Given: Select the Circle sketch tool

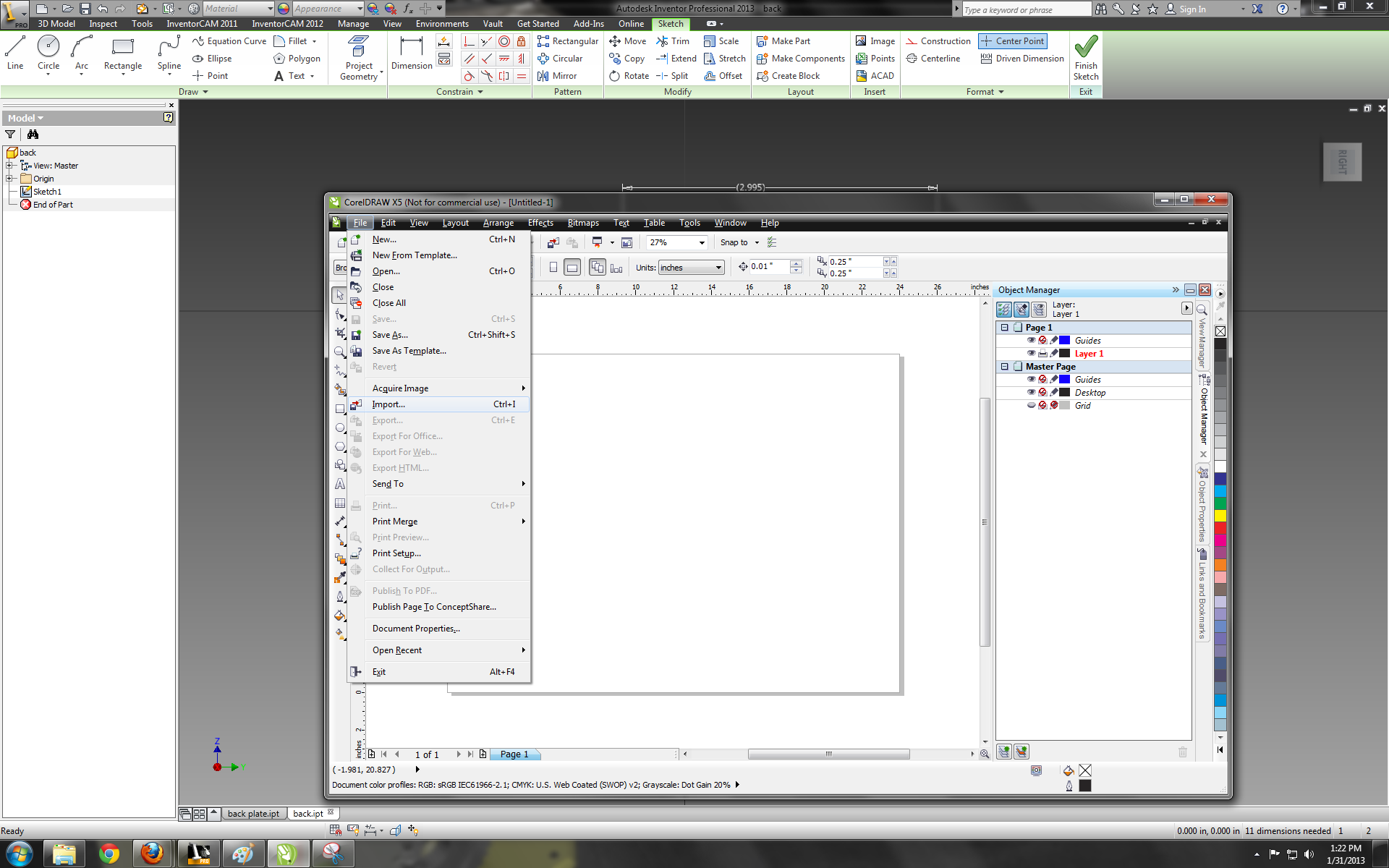Looking at the screenshot, I should click(x=48, y=53).
